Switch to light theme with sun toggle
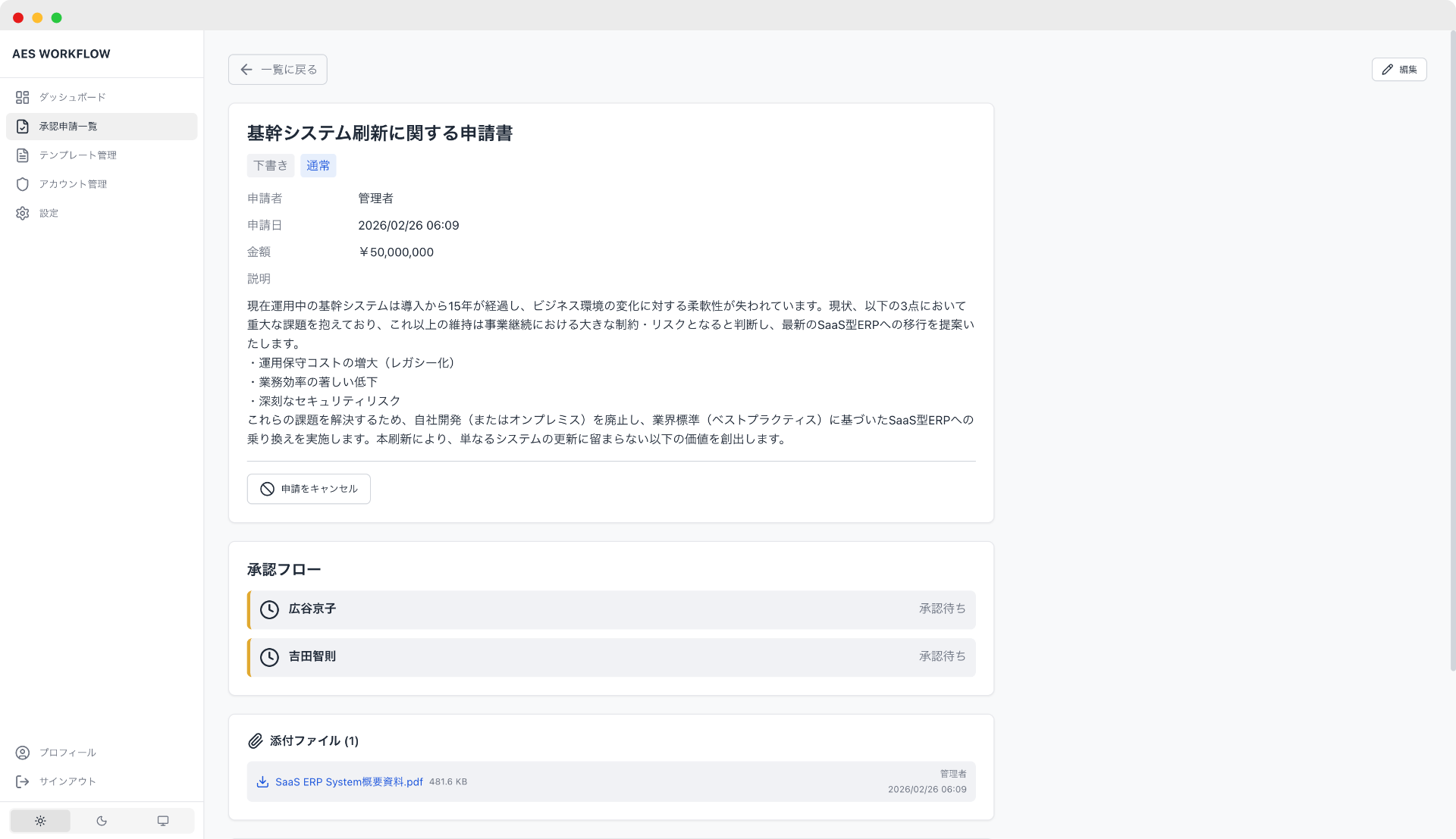Viewport: 1456px width, 839px height. pyautogui.click(x=40, y=821)
